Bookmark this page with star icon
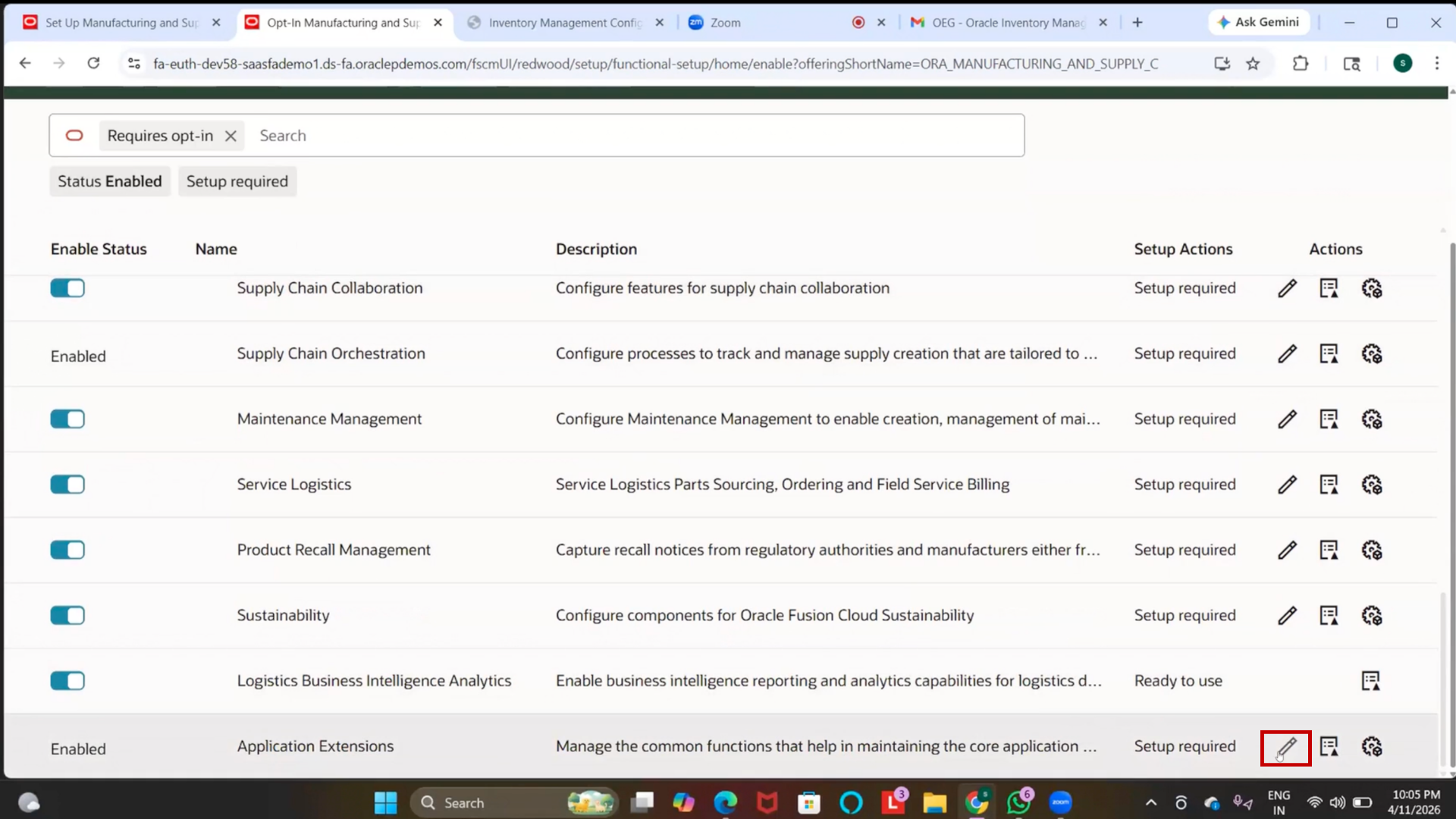Viewport: 1456px width, 819px height. pos(1253,64)
